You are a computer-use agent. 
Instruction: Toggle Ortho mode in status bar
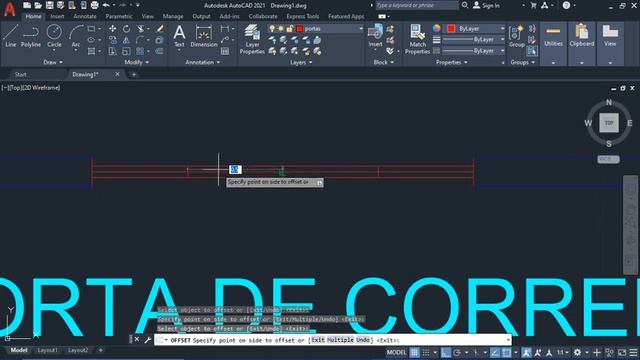(445, 352)
